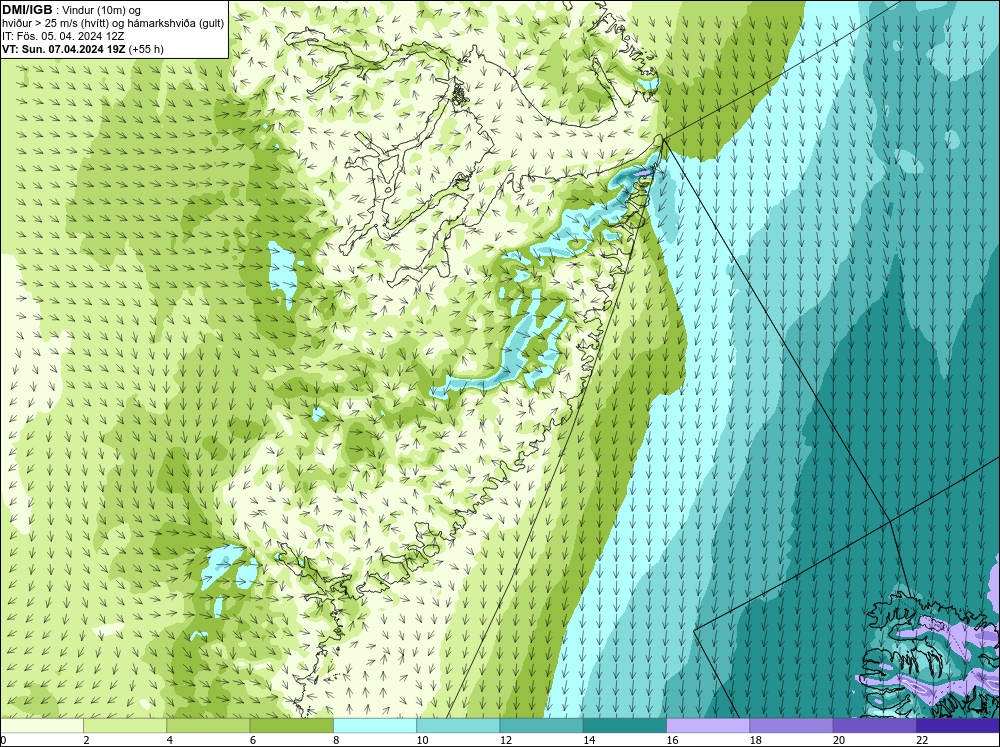
Task: Pick the medium green 4–6 m/s legend swatch
Action: coord(208,725)
